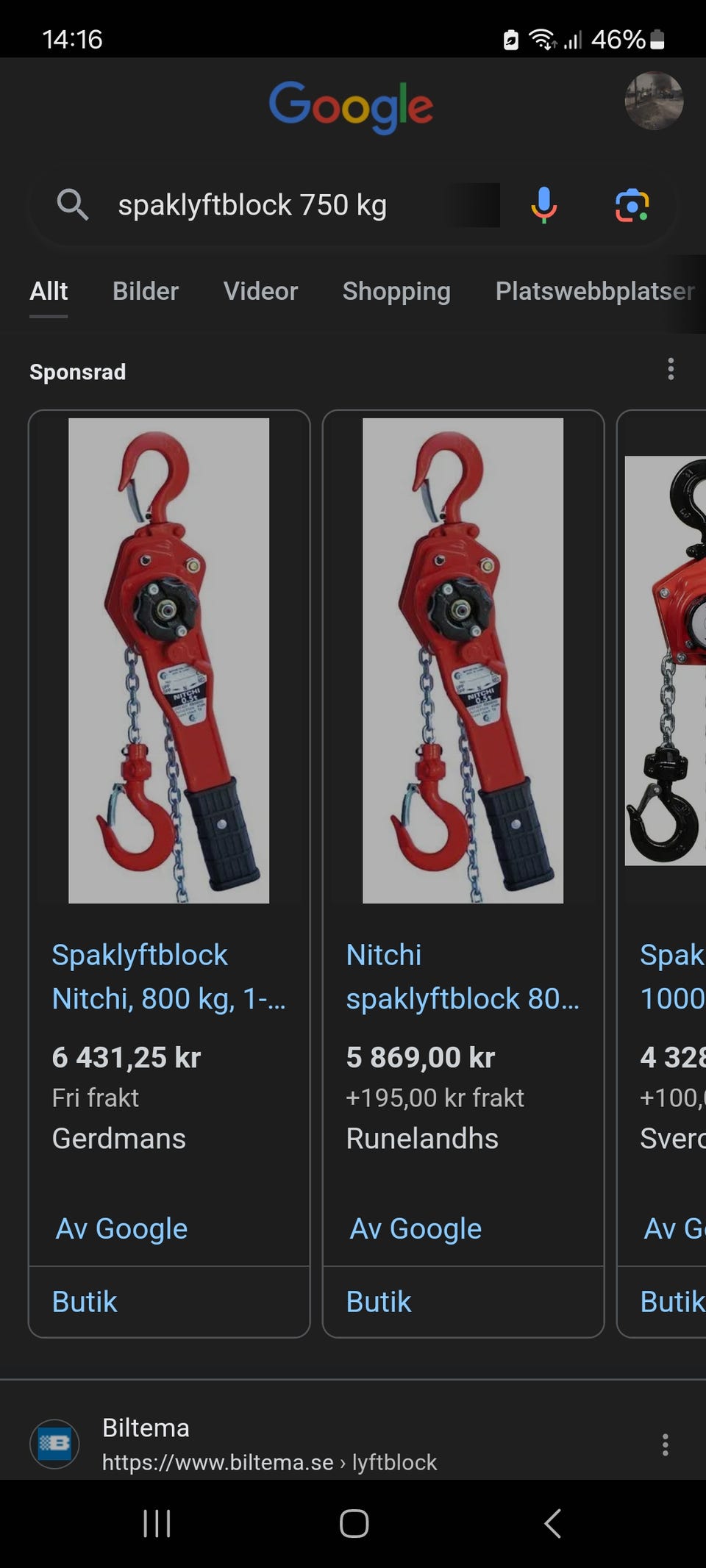Open the Biltema result three-dot menu
Viewport: 706px width, 1568px height.
click(665, 1445)
